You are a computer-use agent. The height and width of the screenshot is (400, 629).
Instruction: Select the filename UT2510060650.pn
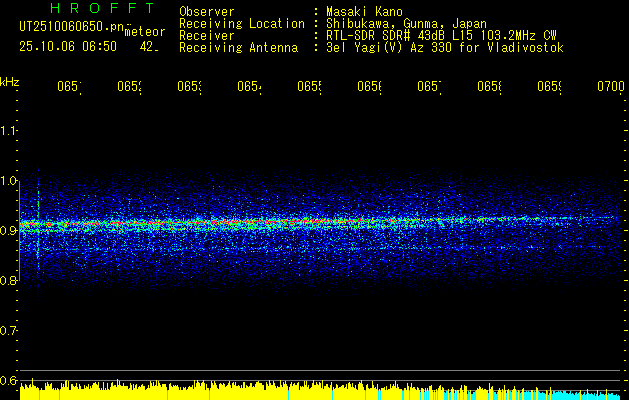coord(72,26)
